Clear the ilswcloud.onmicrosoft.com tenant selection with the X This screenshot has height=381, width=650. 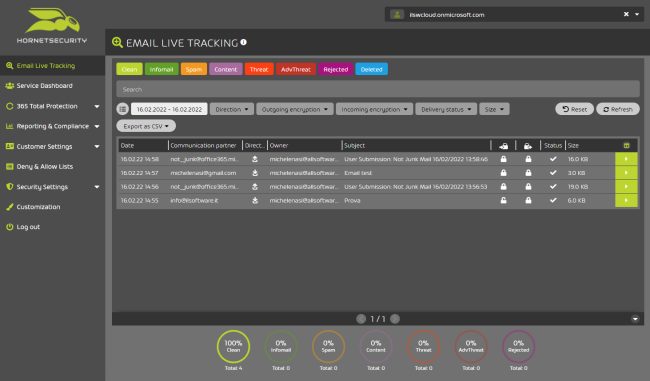click(x=626, y=14)
